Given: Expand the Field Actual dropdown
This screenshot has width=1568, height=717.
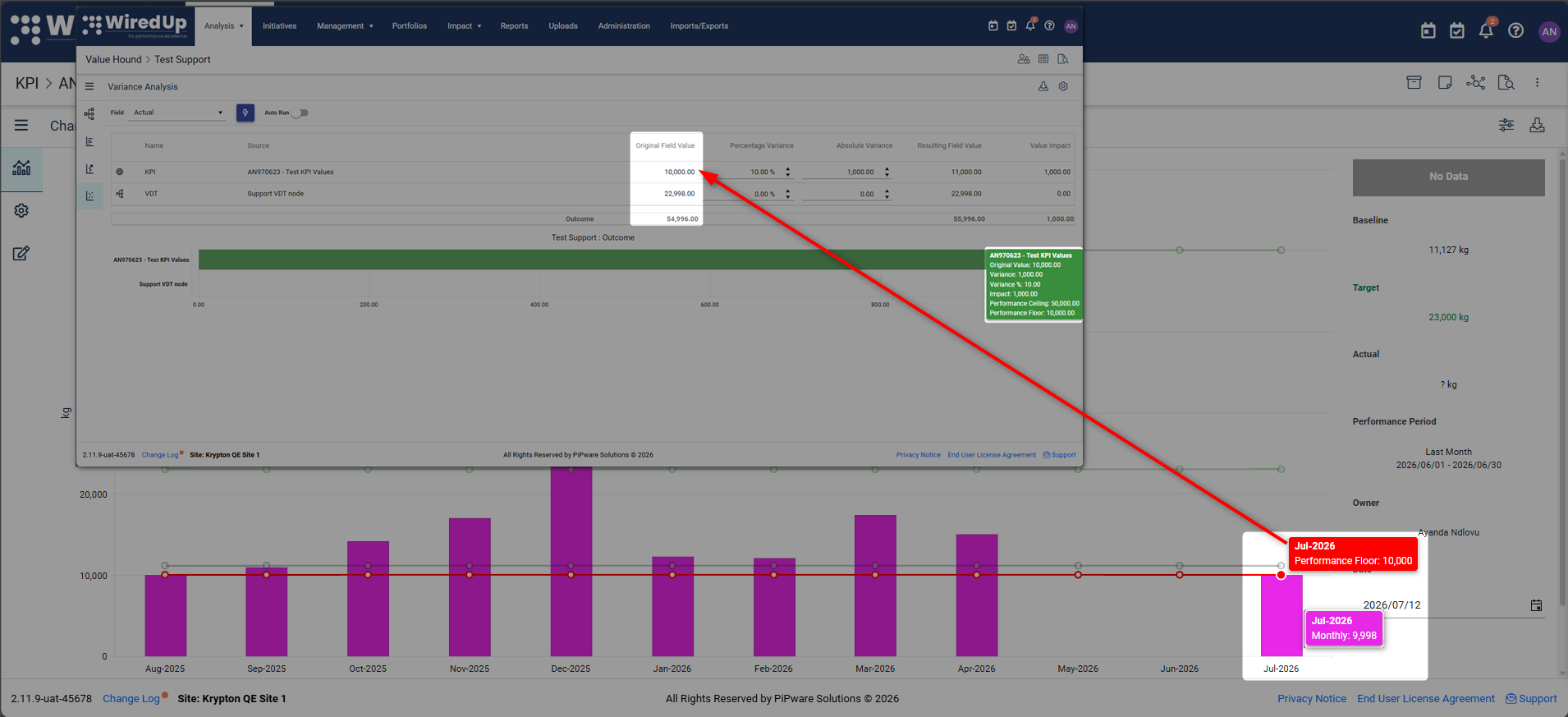Looking at the screenshot, I should 177,113.
